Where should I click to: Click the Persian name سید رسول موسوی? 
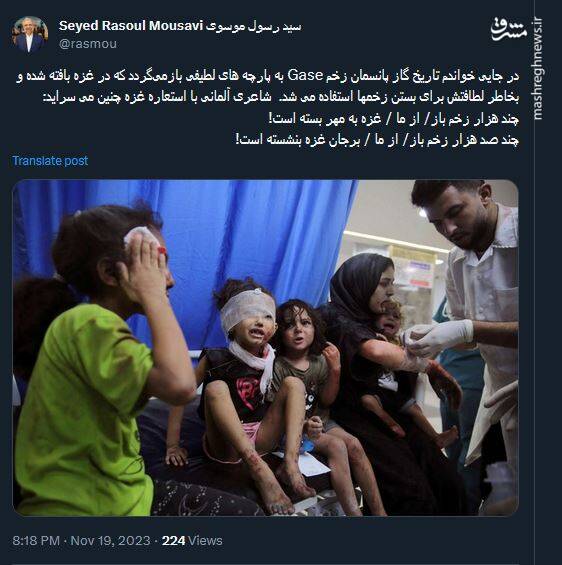click(x=253, y=26)
